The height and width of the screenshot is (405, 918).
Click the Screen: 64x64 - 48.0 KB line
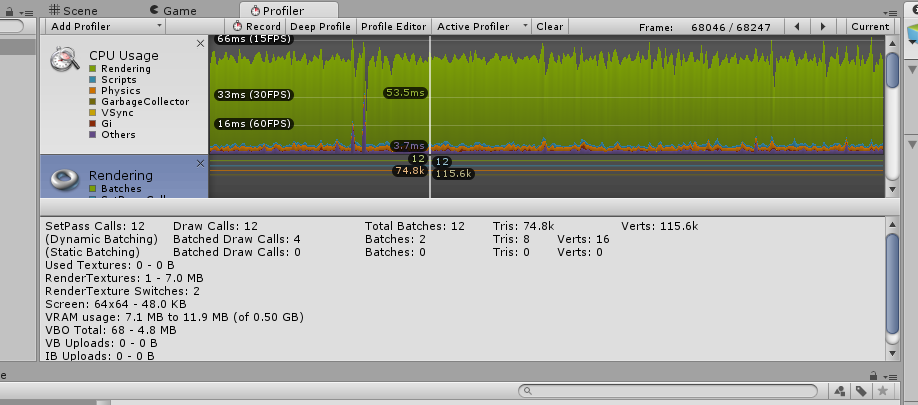point(115,304)
